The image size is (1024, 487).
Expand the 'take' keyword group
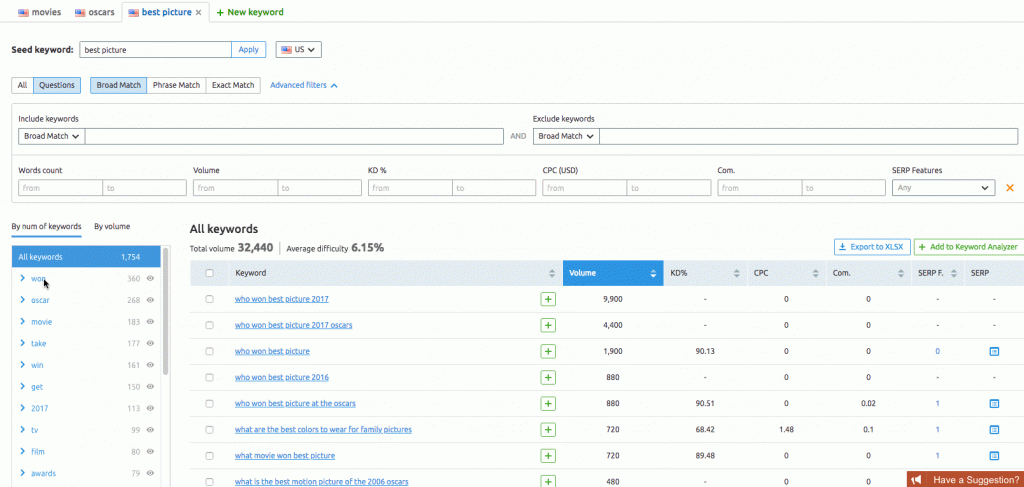(22, 343)
